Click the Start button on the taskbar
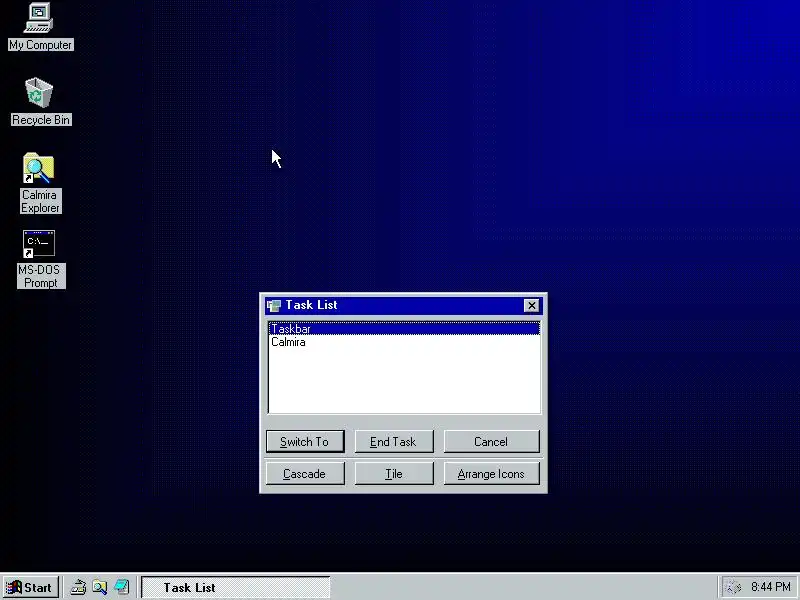This screenshot has height=600, width=800. (30, 587)
